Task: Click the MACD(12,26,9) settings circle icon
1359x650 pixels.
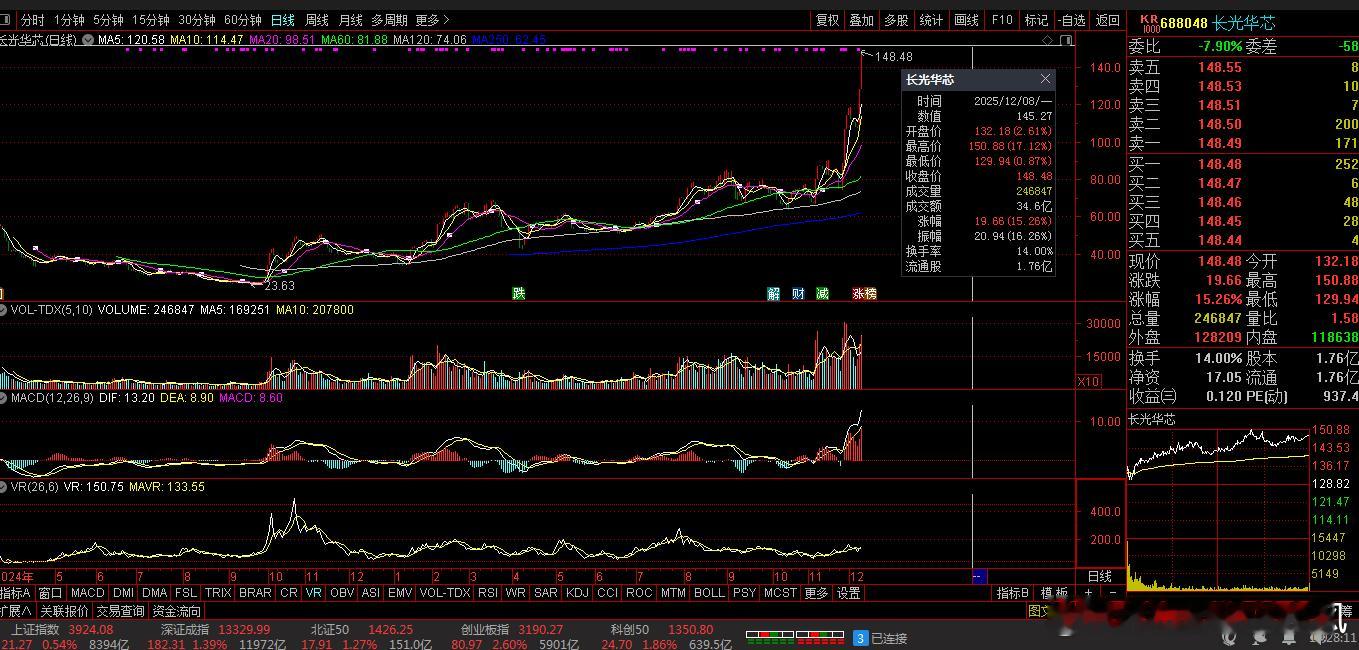Action: [x=5, y=398]
